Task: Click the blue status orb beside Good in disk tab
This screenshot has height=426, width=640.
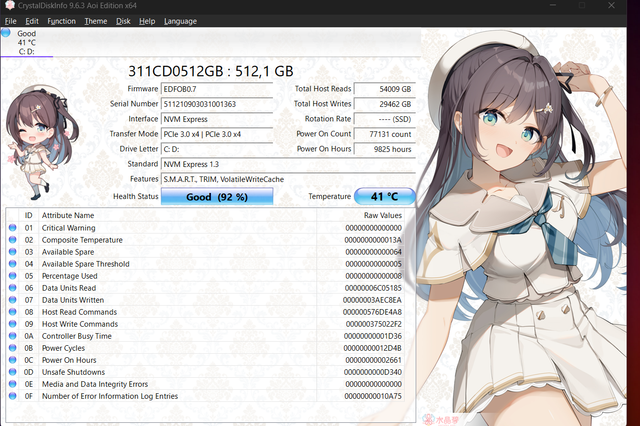Action: (6, 33)
